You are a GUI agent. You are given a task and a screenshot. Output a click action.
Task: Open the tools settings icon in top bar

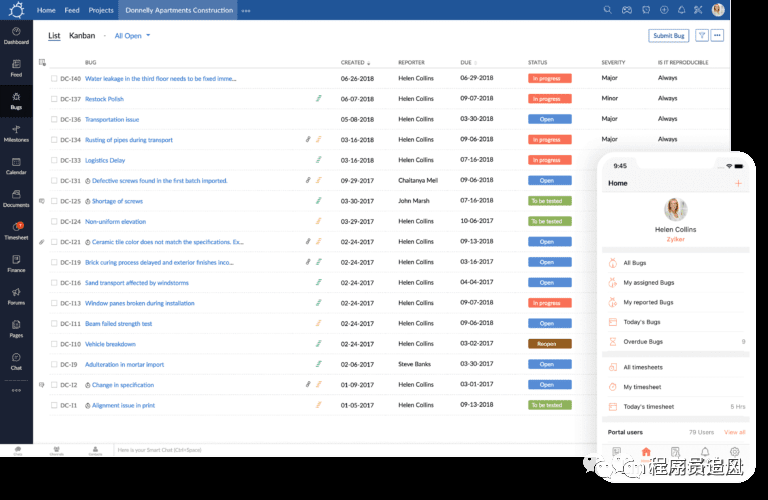tap(698, 10)
